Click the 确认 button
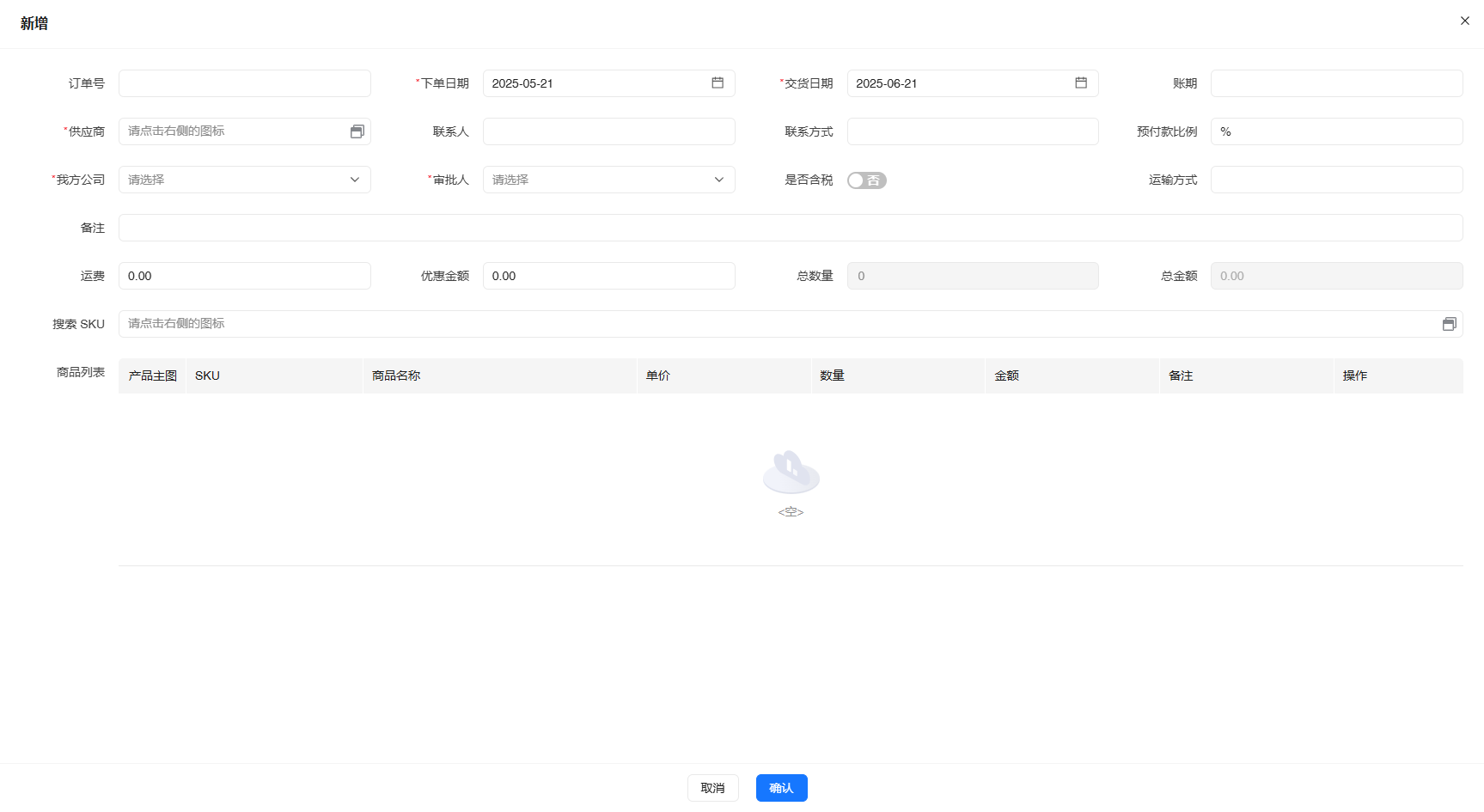The width and height of the screenshot is (1484, 812). tap(781, 788)
